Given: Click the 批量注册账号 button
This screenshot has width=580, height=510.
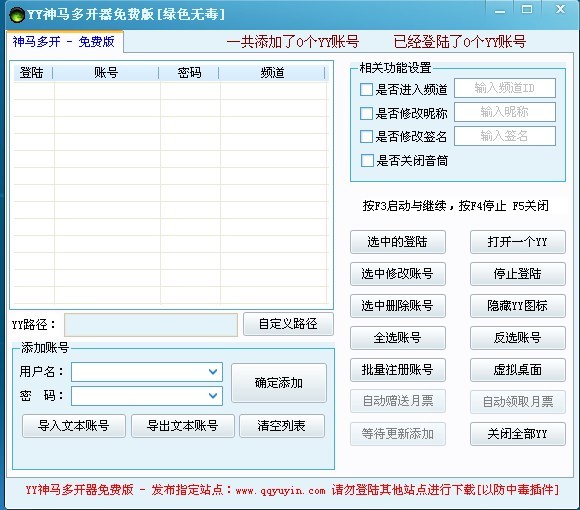Looking at the screenshot, I should 398,369.
